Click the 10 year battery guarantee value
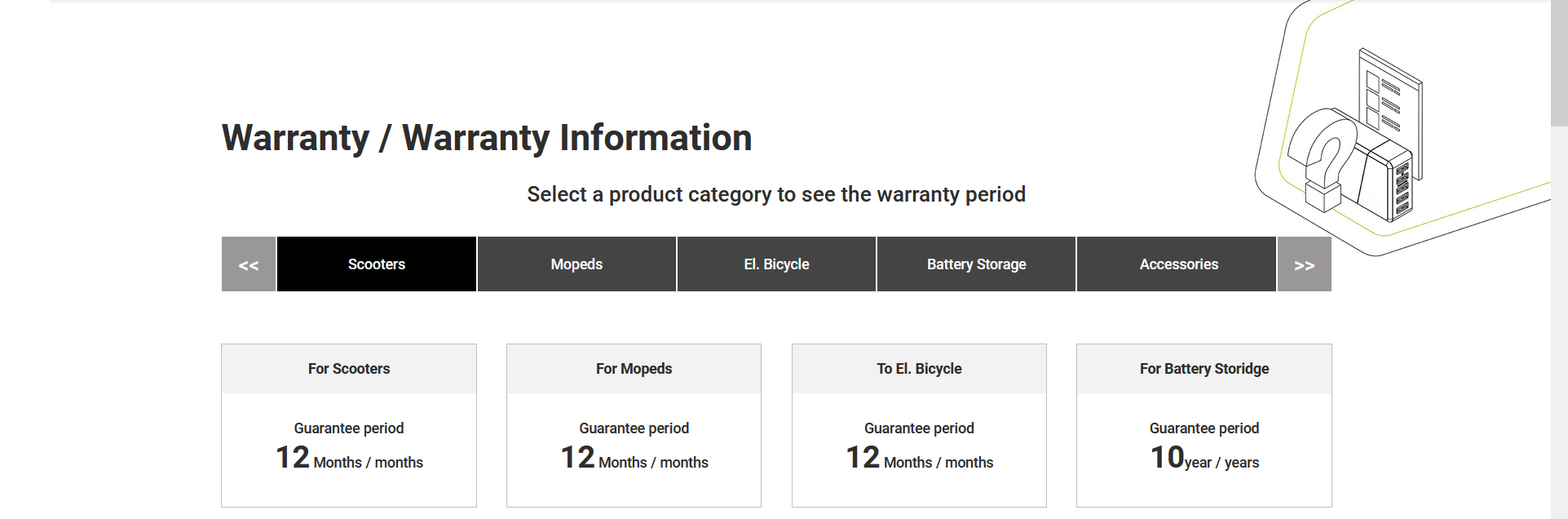Image resolution: width=1568 pixels, height=519 pixels. point(1204,459)
